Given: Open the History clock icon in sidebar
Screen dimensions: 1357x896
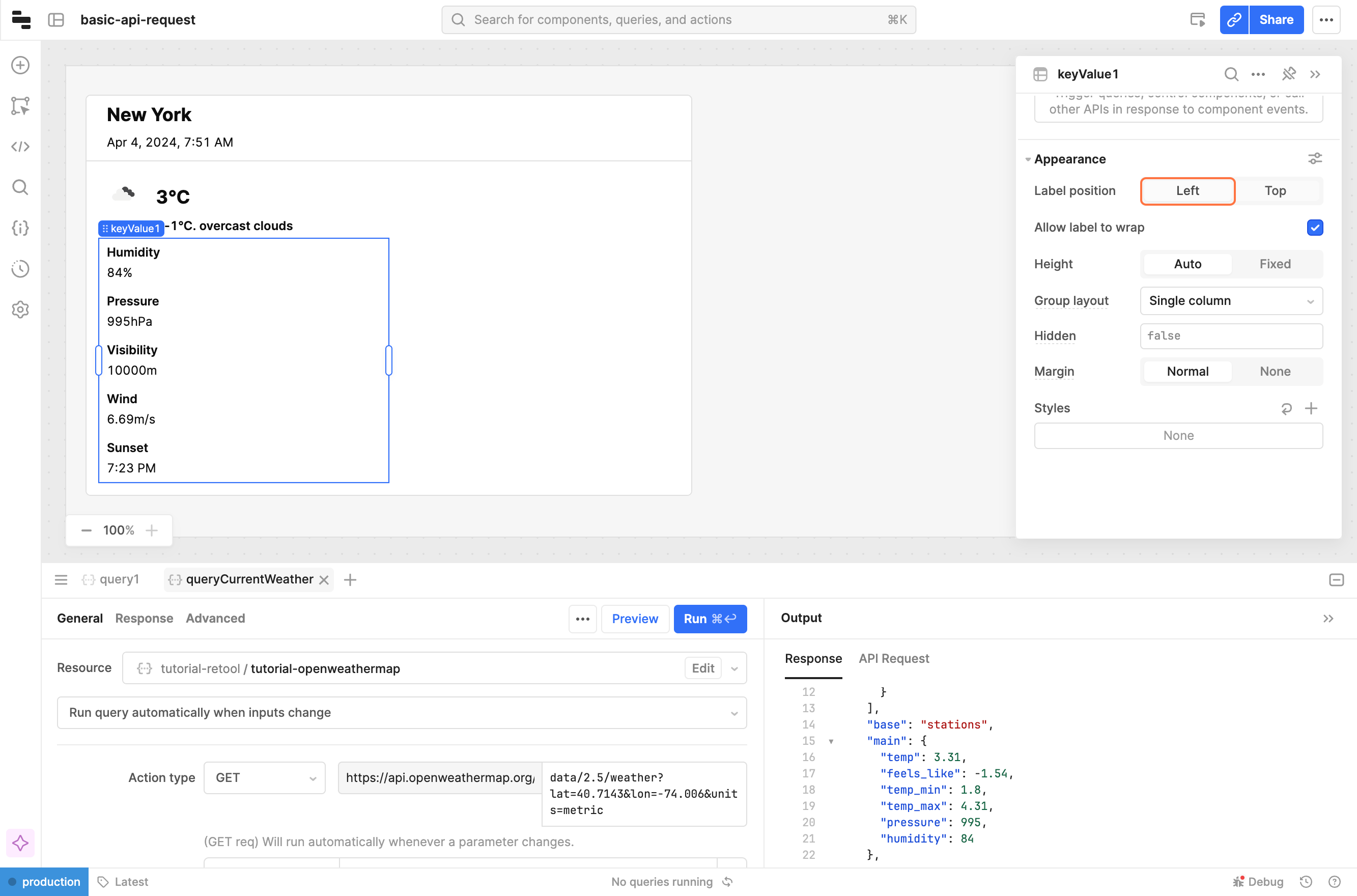Looking at the screenshot, I should coord(20,269).
